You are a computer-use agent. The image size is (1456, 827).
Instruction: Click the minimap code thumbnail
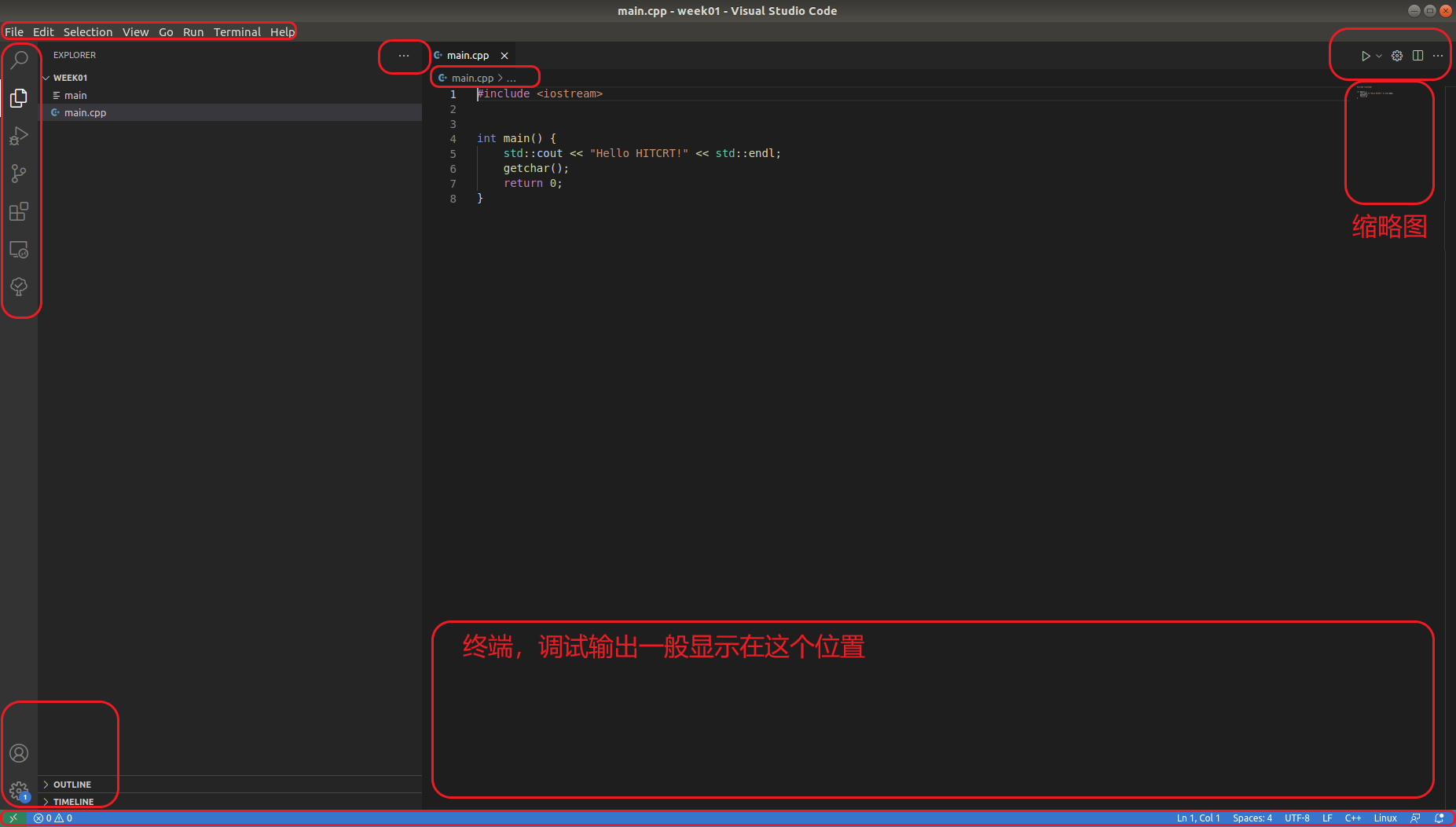click(1374, 93)
